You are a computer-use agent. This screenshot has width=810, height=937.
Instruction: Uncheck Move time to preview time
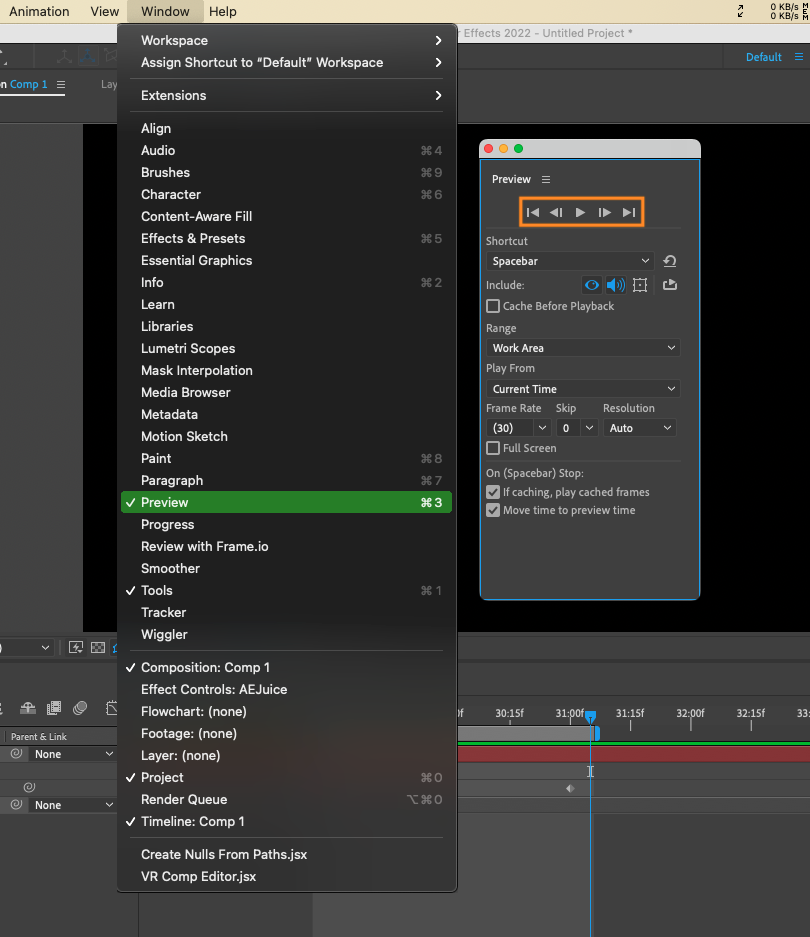(493, 510)
